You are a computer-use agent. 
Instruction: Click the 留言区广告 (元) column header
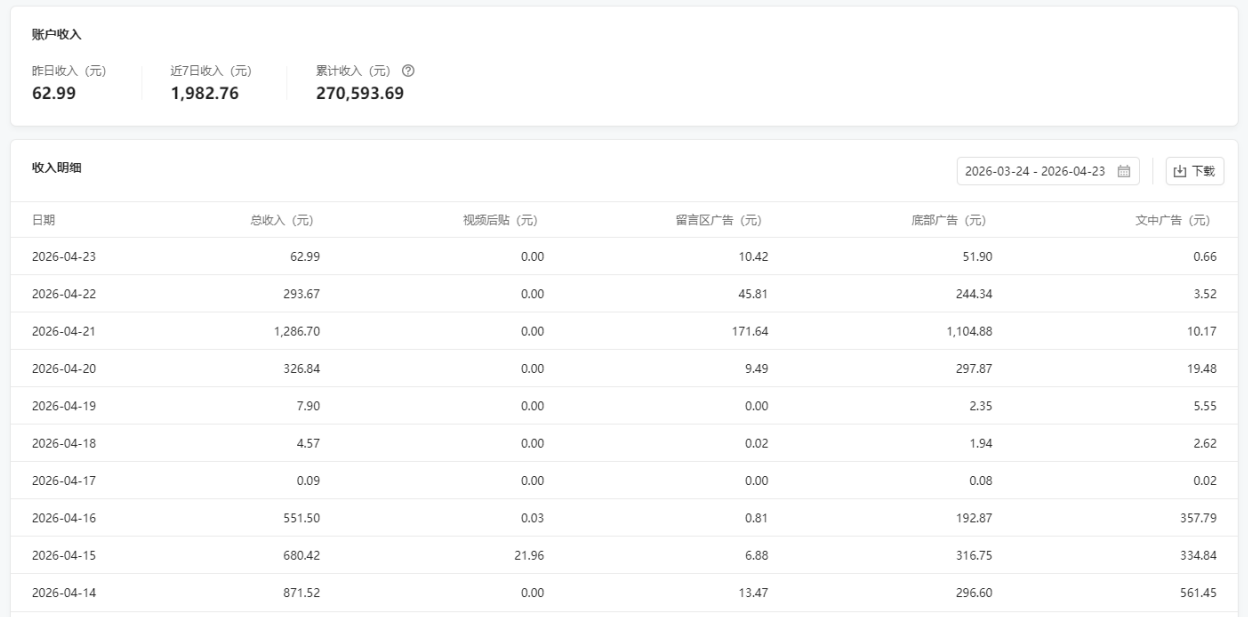[721, 220]
